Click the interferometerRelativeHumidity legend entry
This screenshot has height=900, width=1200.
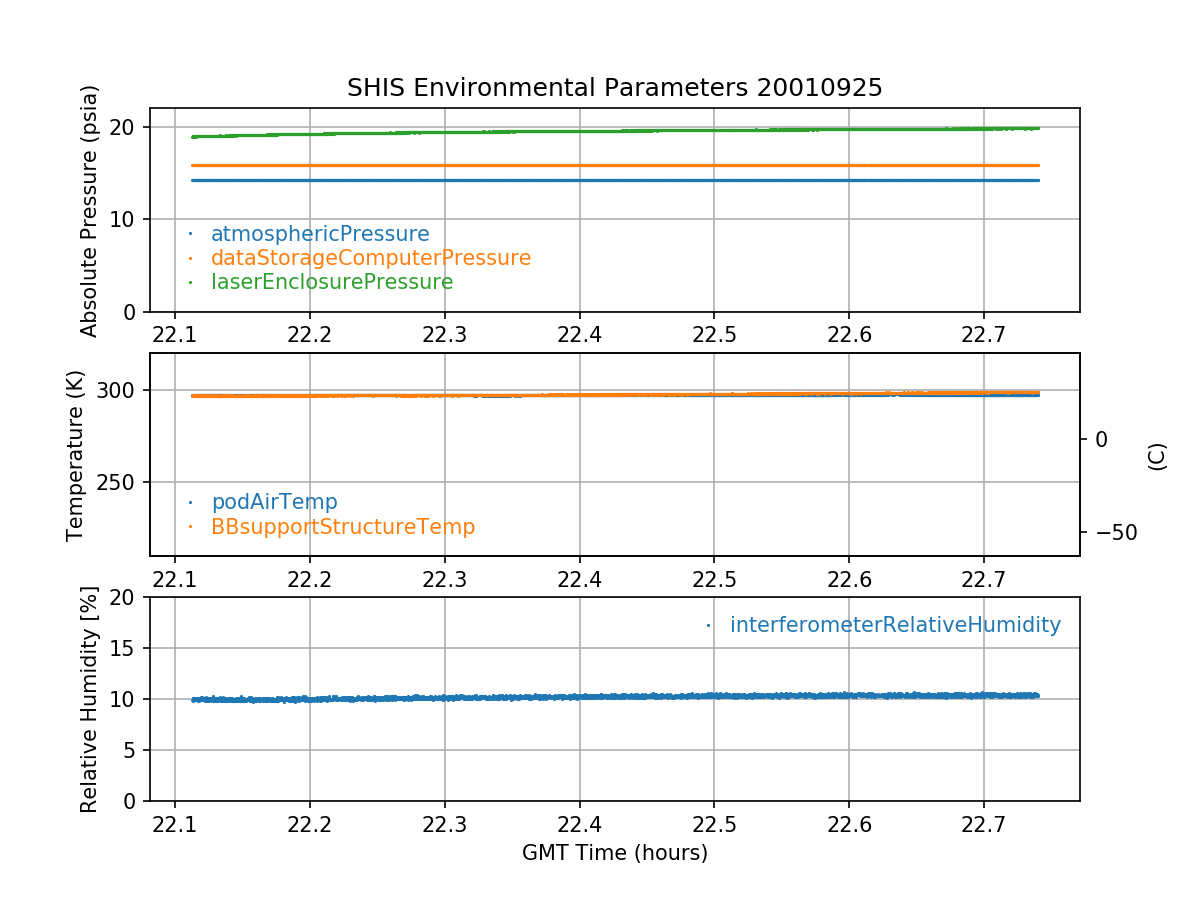[x=894, y=625]
